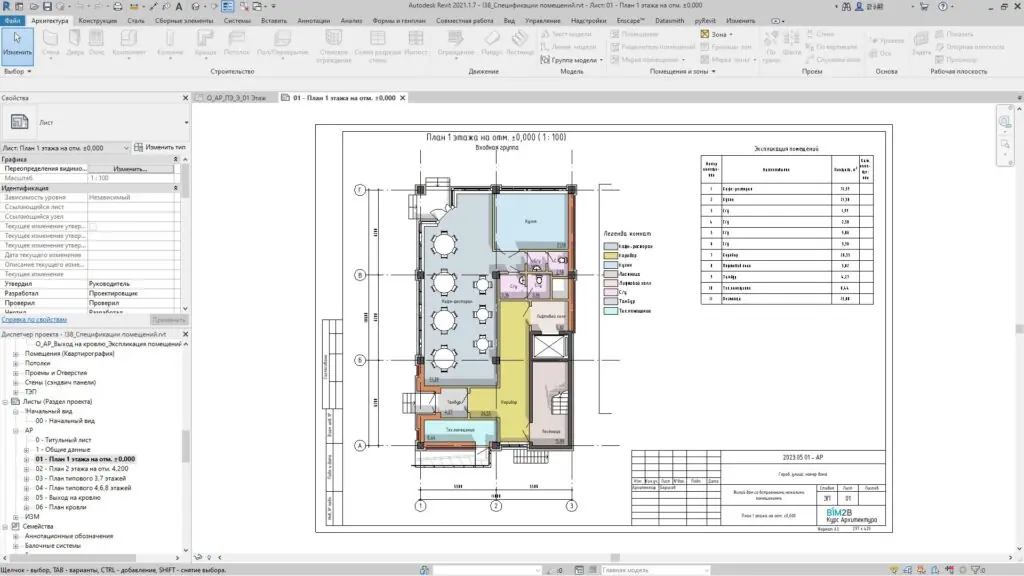Image resolution: width=1024 pixels, height=576 pixels.
Task: Switch to the О_АР_ПЭ_Э_01 Этаж view tab
Action: [x=235, y=98]
